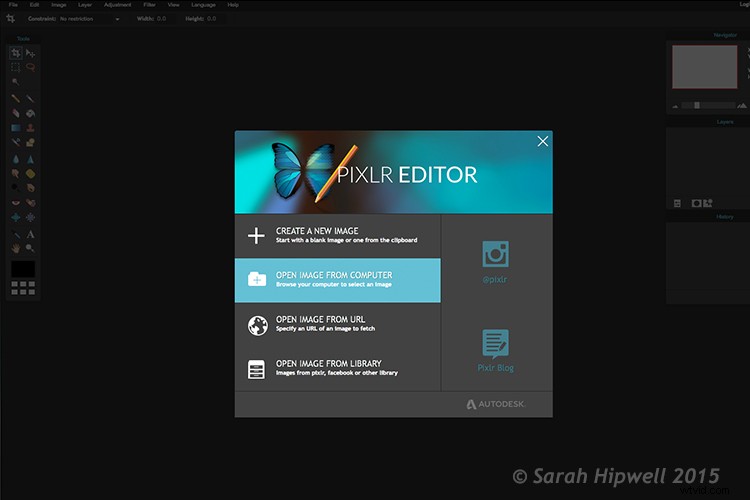Image resolution: width=750 pixels, height=500 pixels.
Task: Select the Hand pan tool
Action: [x=16, y=248]
